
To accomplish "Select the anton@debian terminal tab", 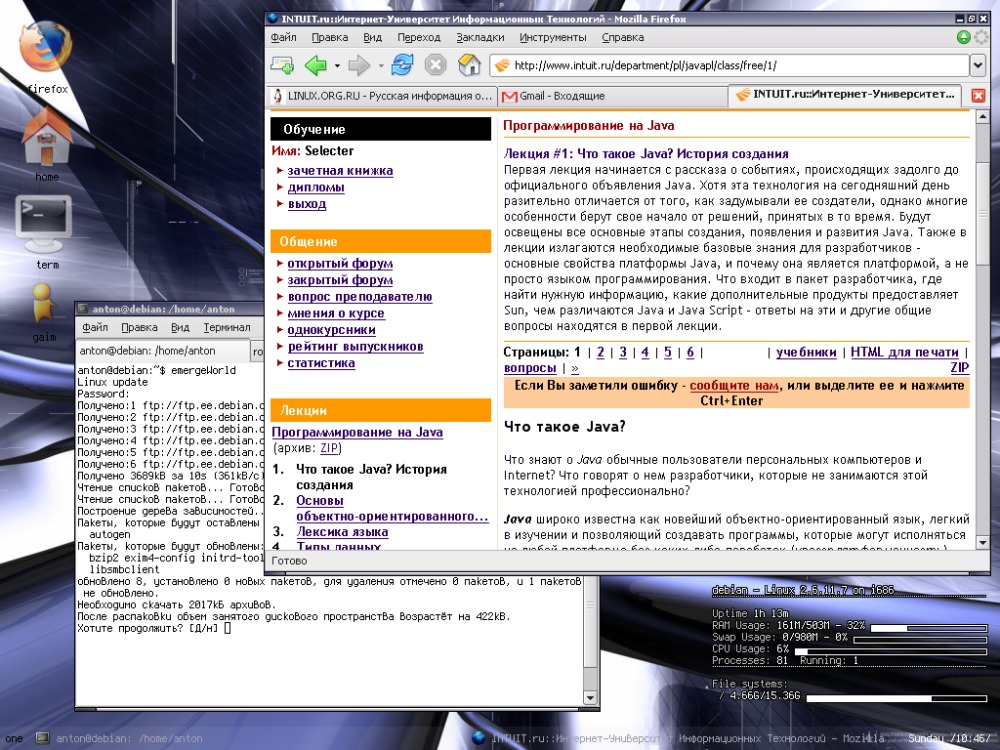I will (x=162, y=350).
